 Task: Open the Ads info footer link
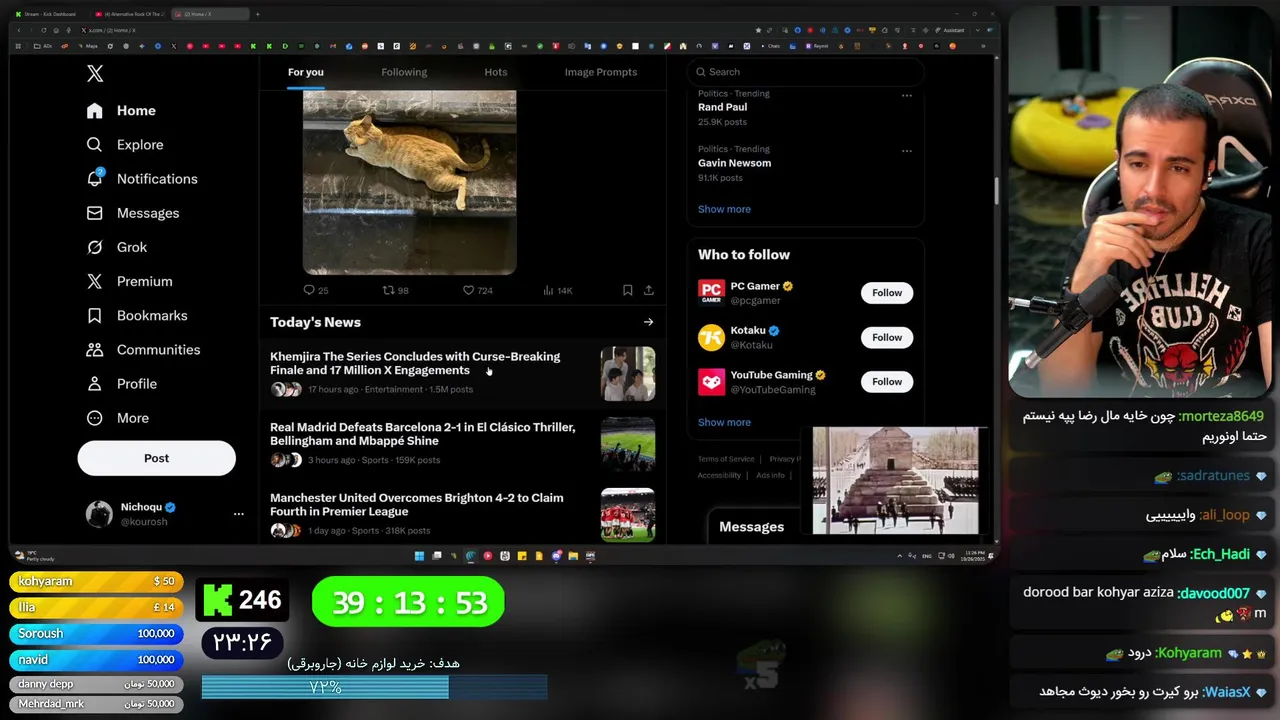pos(770,475)
